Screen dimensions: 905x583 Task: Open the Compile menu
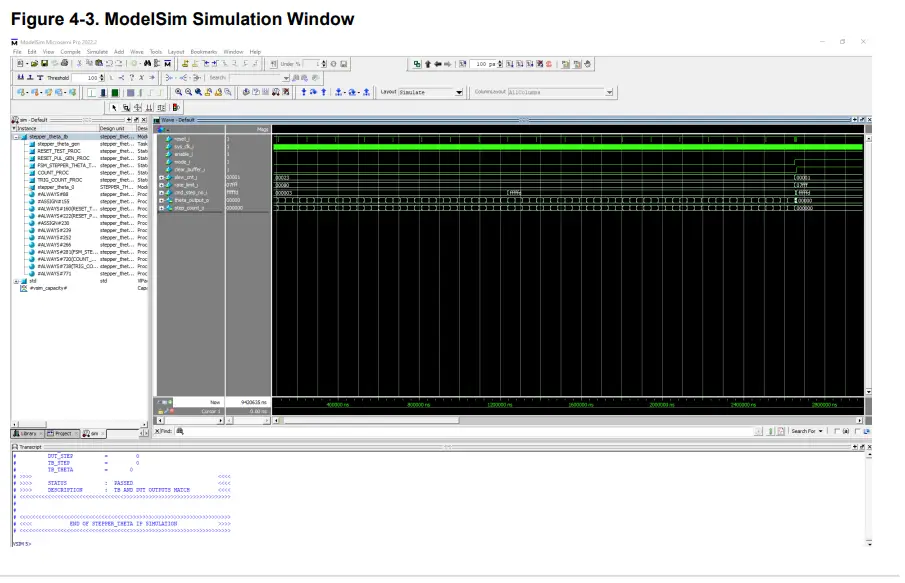tap(70, 52)
